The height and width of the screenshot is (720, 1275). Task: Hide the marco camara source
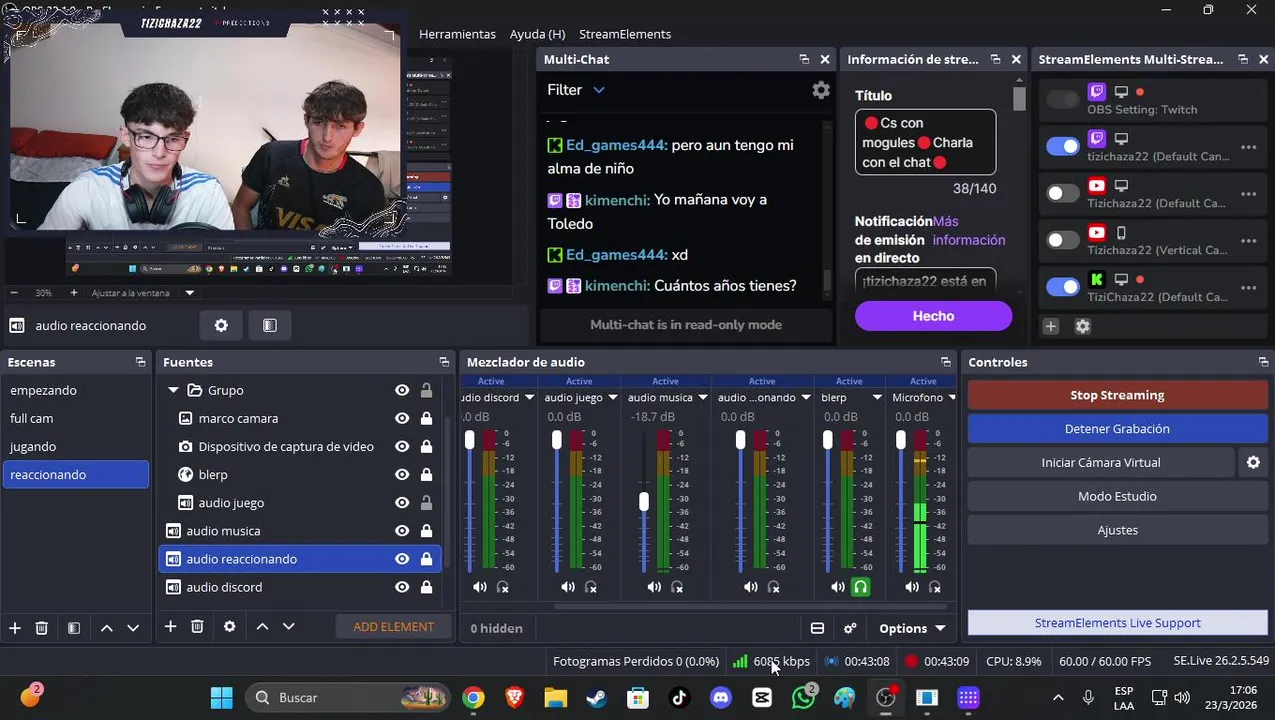click(x=402, y=418)
